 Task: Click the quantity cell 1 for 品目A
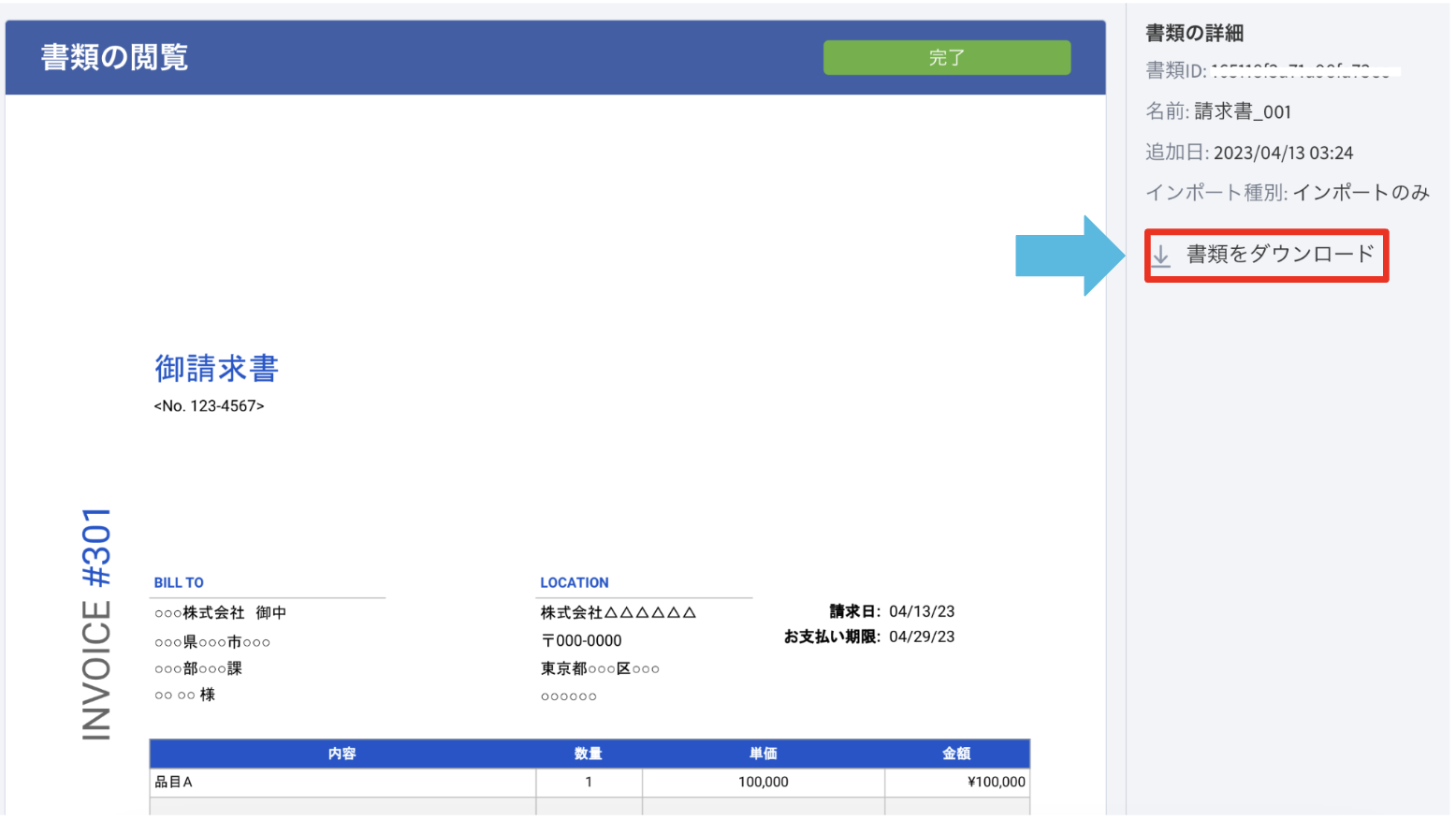589,783
